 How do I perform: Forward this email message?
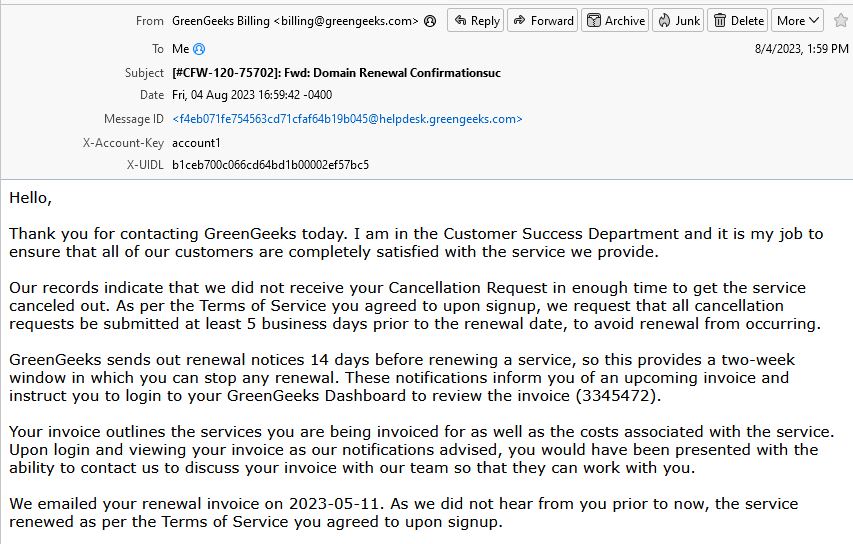click(x=542, y=21)
